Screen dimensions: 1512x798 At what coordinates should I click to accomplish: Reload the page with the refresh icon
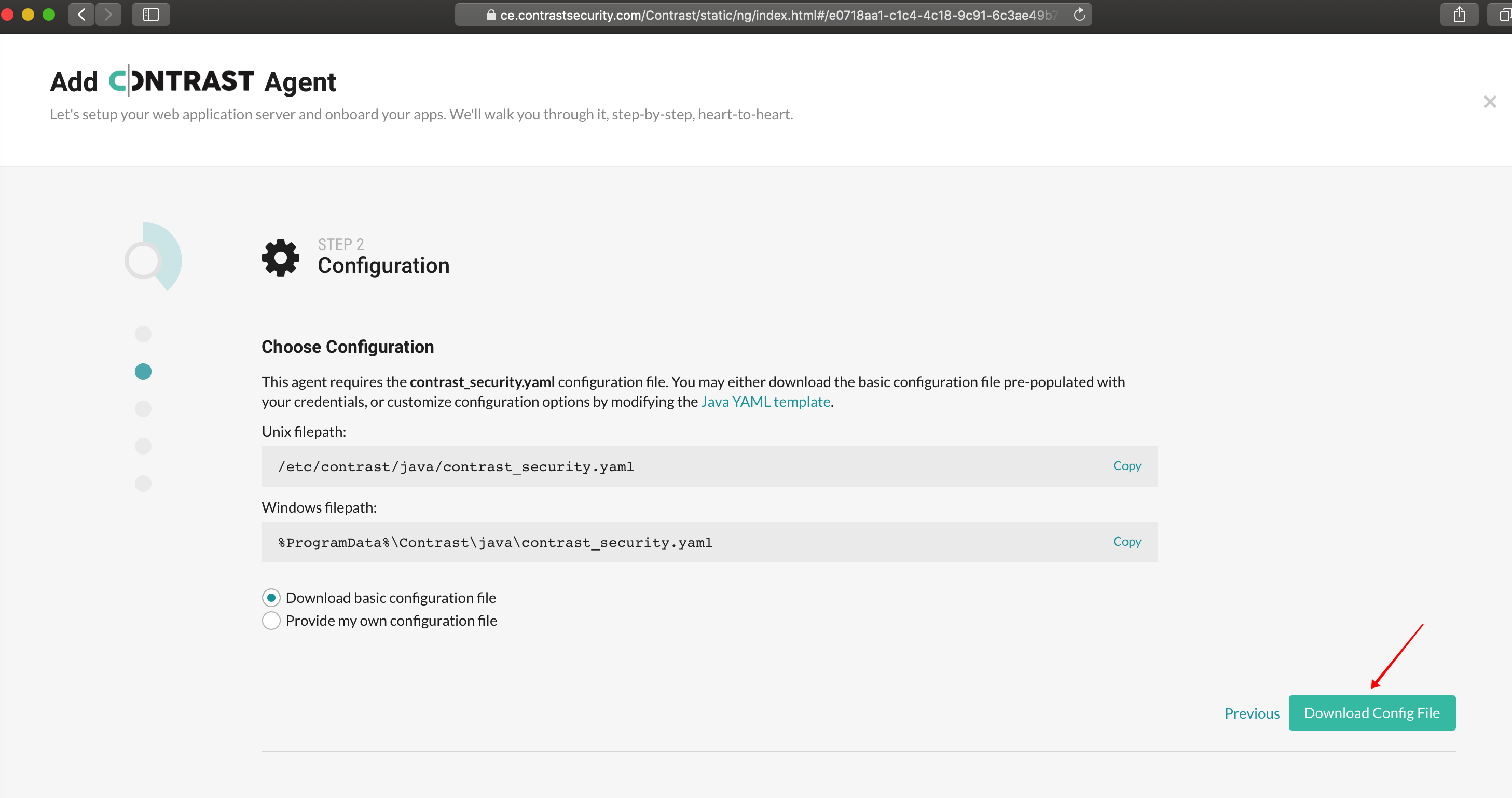(1079, 15)
